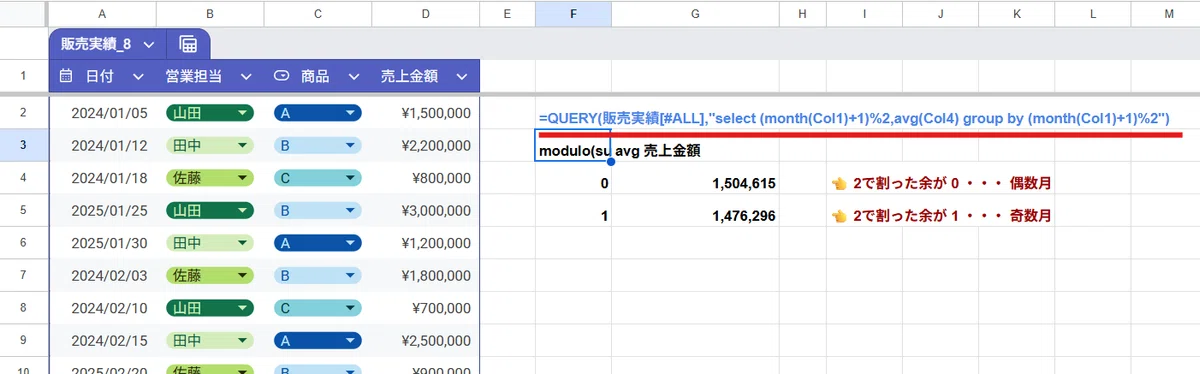Viewport: 1200px width, 374px height.
Task: Select the ¥3,000,000 amount cell
Action: (x=426, y=210)
